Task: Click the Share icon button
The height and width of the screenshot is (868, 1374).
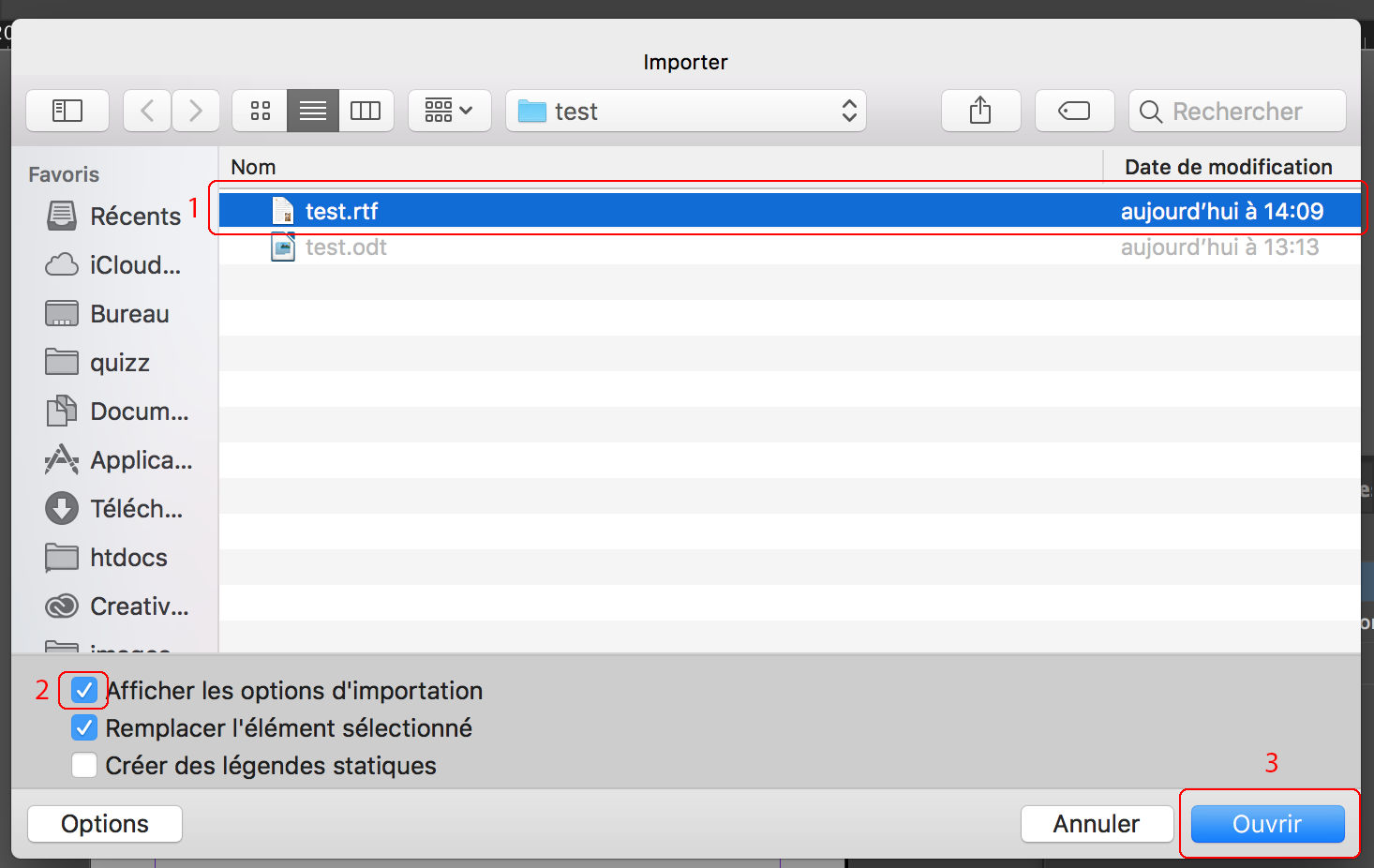Action: tap(980, 111)
